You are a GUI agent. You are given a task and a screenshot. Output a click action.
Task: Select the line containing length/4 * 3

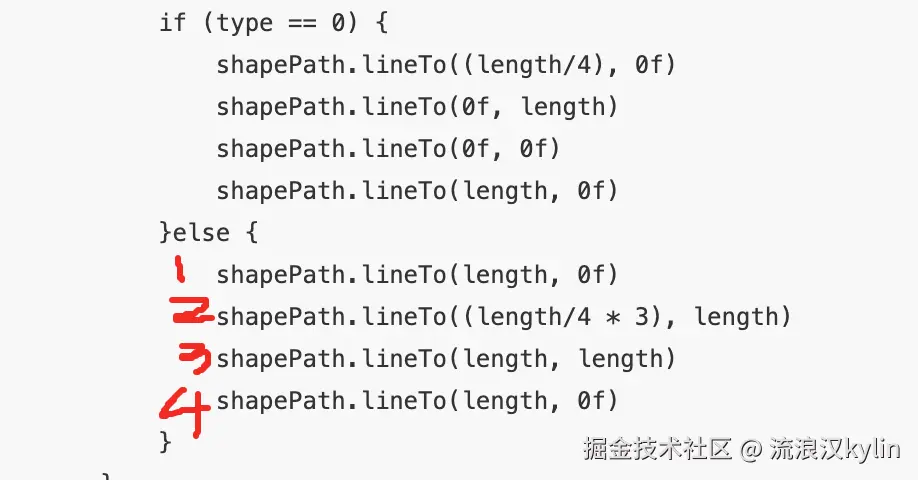coord(503,317)
